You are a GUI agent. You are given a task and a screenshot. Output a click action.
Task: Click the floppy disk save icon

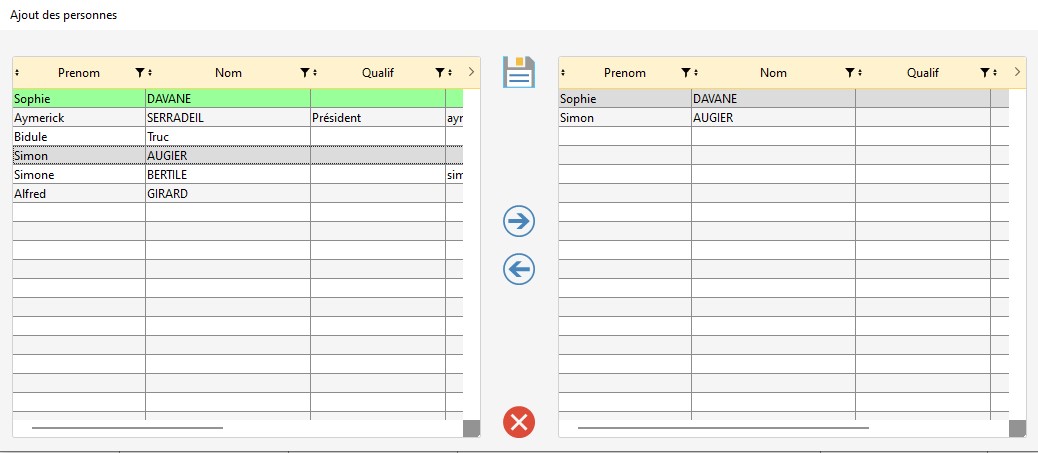(x=518, y=73)
